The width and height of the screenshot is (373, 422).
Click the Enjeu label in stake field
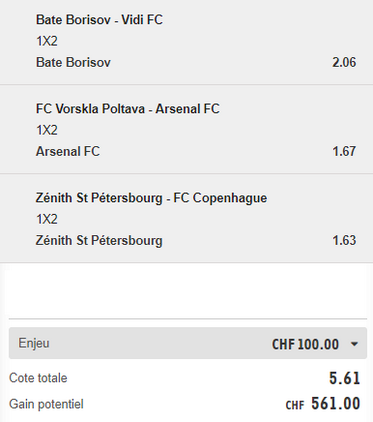[34, 343]
